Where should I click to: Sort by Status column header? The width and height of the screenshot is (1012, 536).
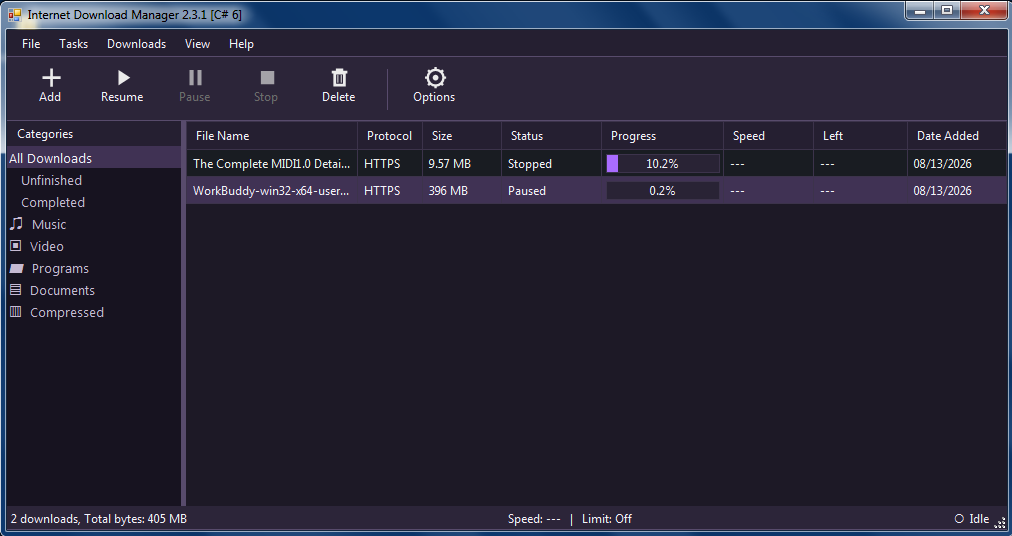pyautogui.click(x=551, y=136)
